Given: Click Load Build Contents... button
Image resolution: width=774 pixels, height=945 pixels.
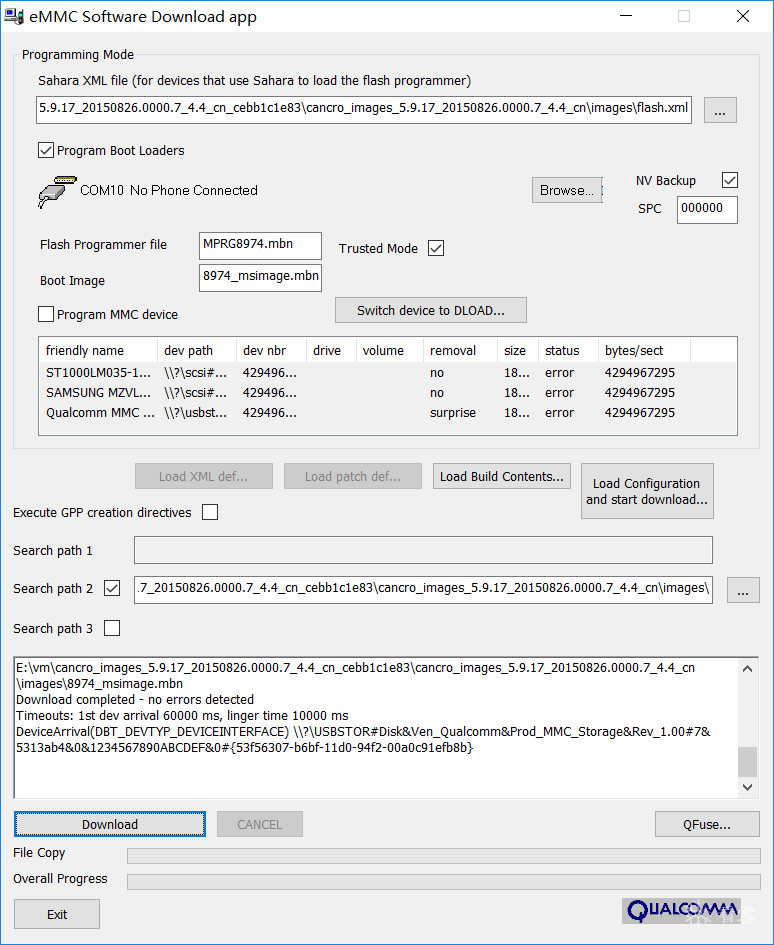Looking at the screenshot, I should [502, 476].
